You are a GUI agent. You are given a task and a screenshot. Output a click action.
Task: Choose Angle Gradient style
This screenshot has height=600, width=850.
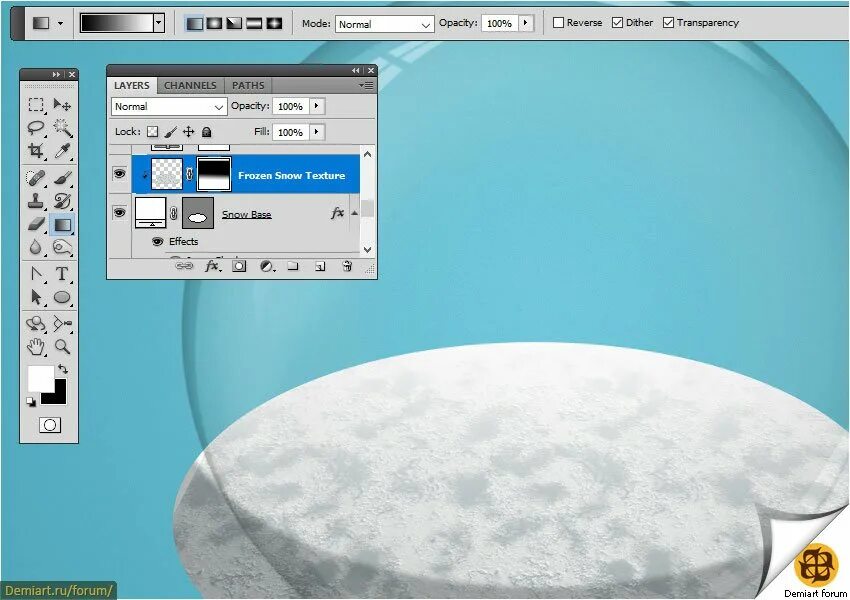coord(234,23)
